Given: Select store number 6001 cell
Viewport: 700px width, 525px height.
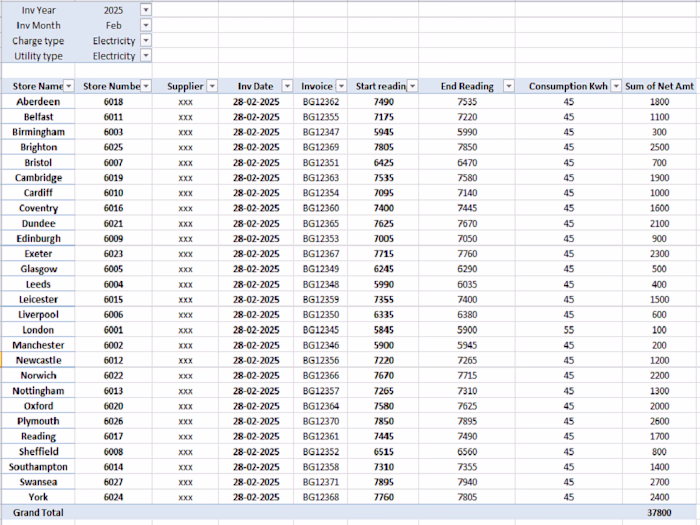Looking at the screenshot, I should click(x=113, y=330).
